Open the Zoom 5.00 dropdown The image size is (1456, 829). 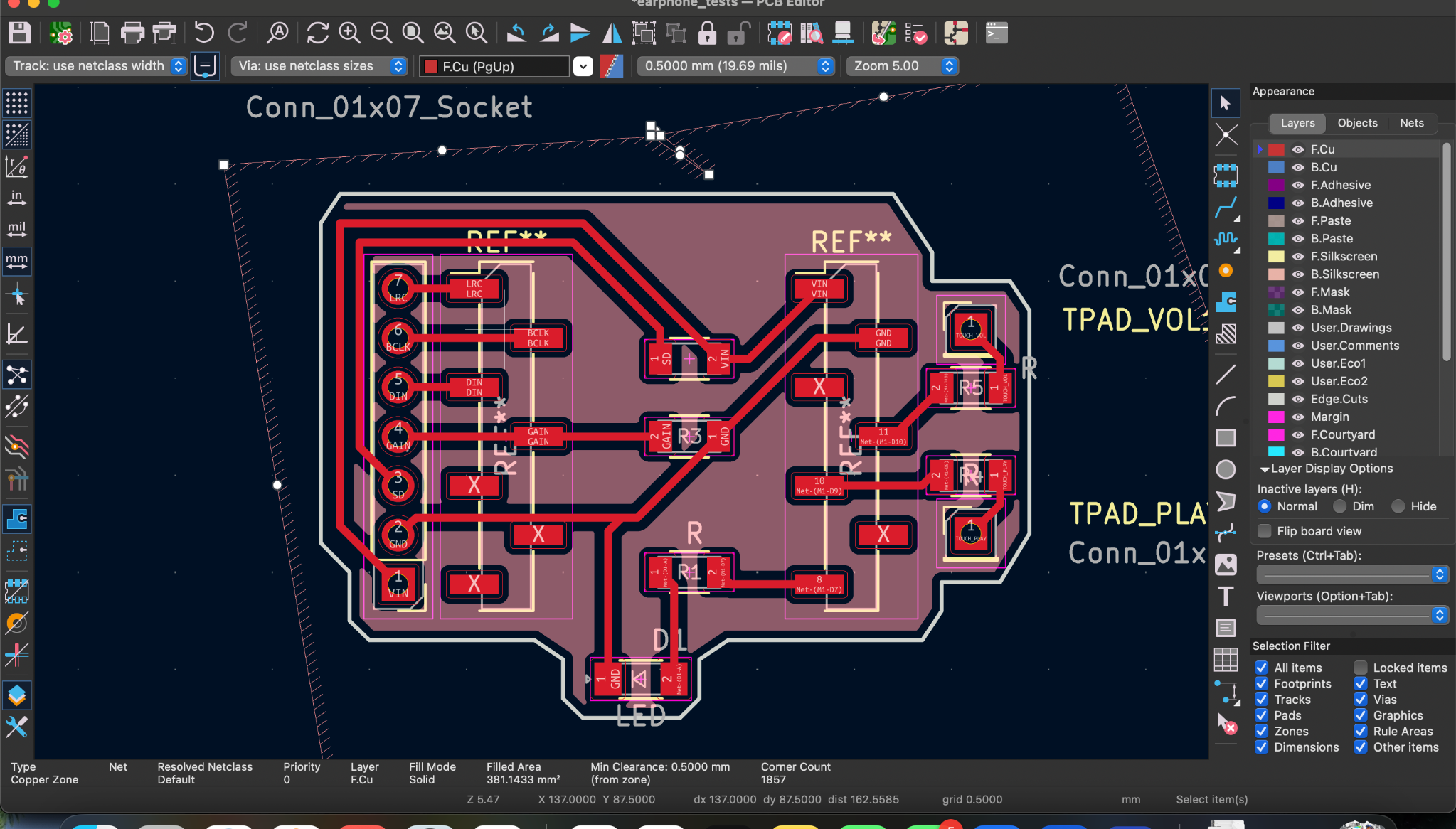pyautogui.click(x=949, y=65)
